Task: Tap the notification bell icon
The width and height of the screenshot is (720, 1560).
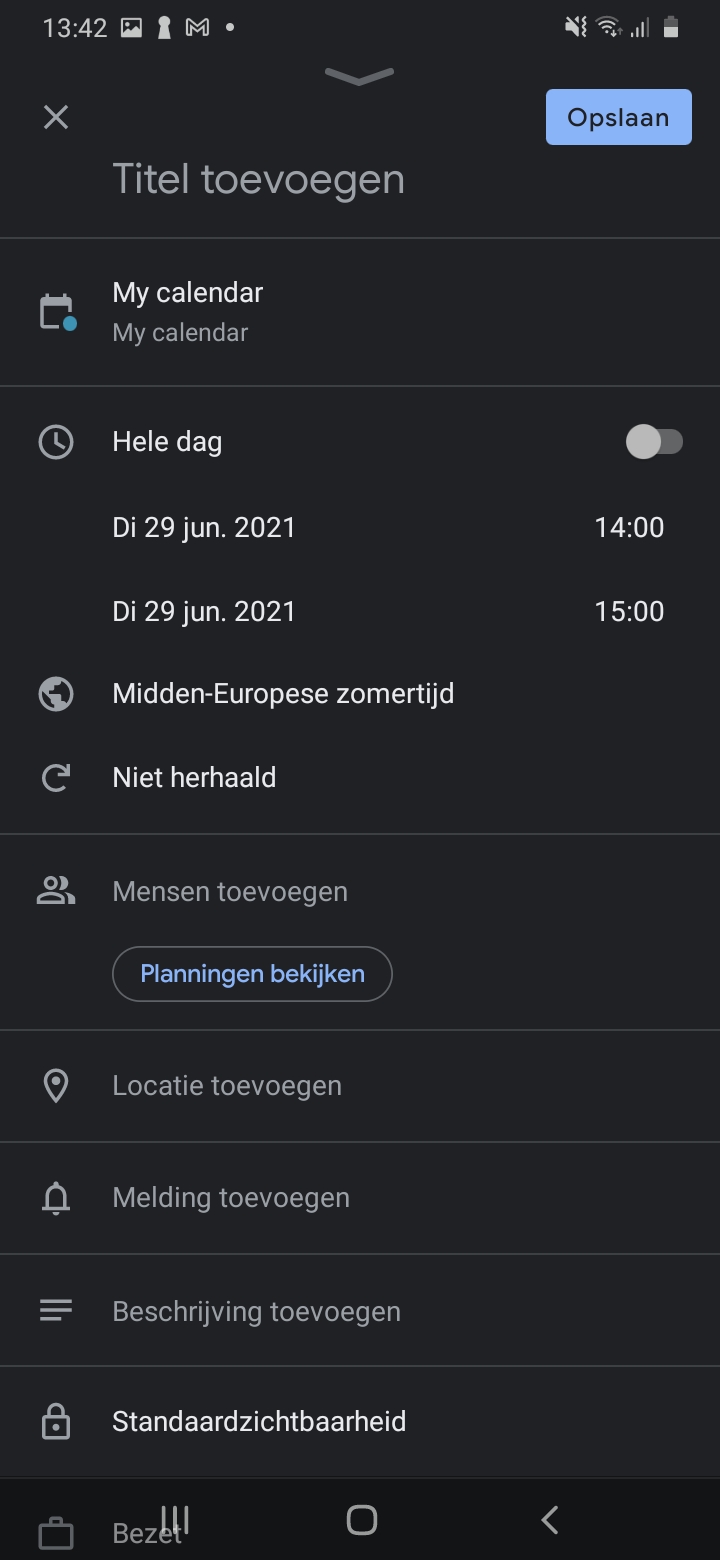Action: (x=56, y=1198)
